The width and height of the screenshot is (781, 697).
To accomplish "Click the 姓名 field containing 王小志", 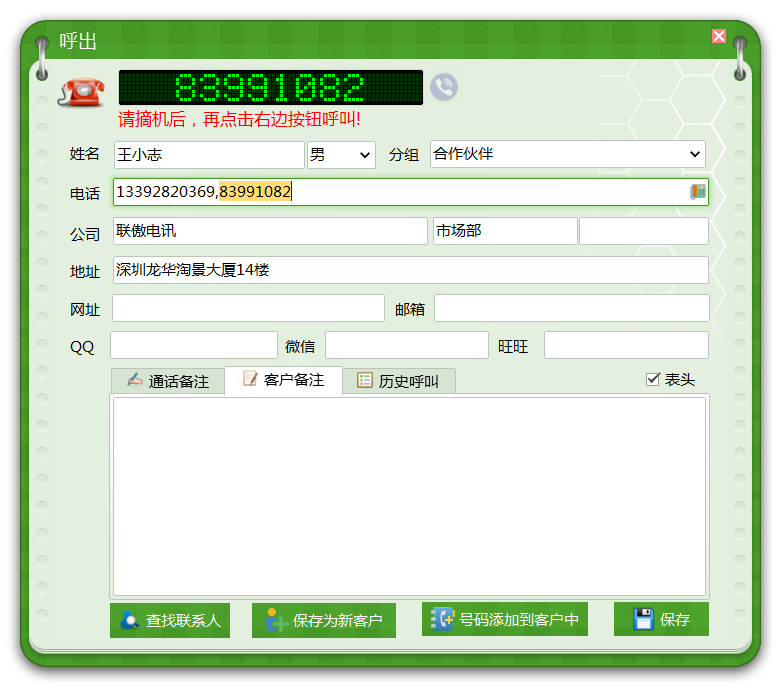I will coord(208,155).
